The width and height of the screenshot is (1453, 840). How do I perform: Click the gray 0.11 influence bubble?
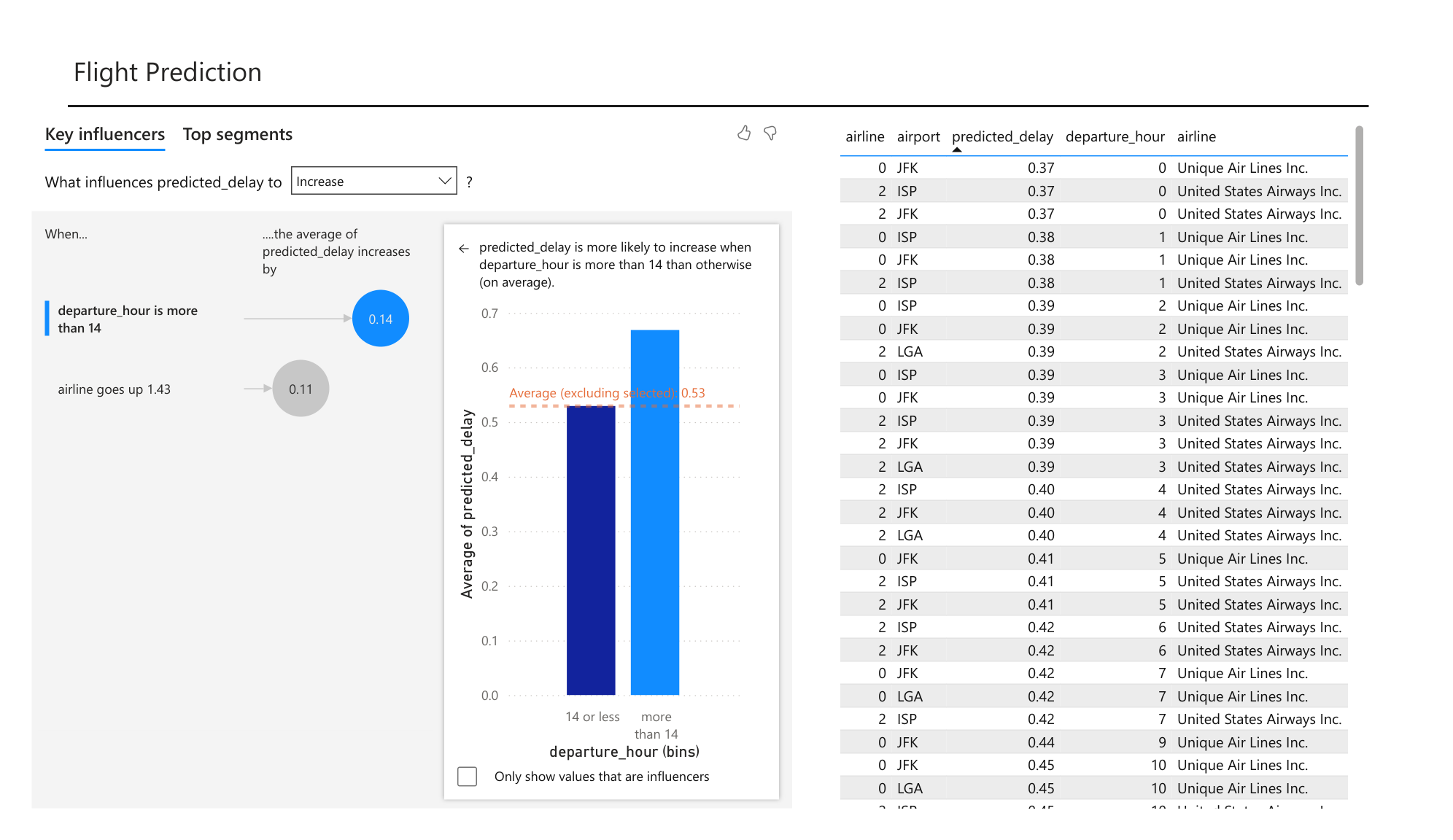(301, 389)
